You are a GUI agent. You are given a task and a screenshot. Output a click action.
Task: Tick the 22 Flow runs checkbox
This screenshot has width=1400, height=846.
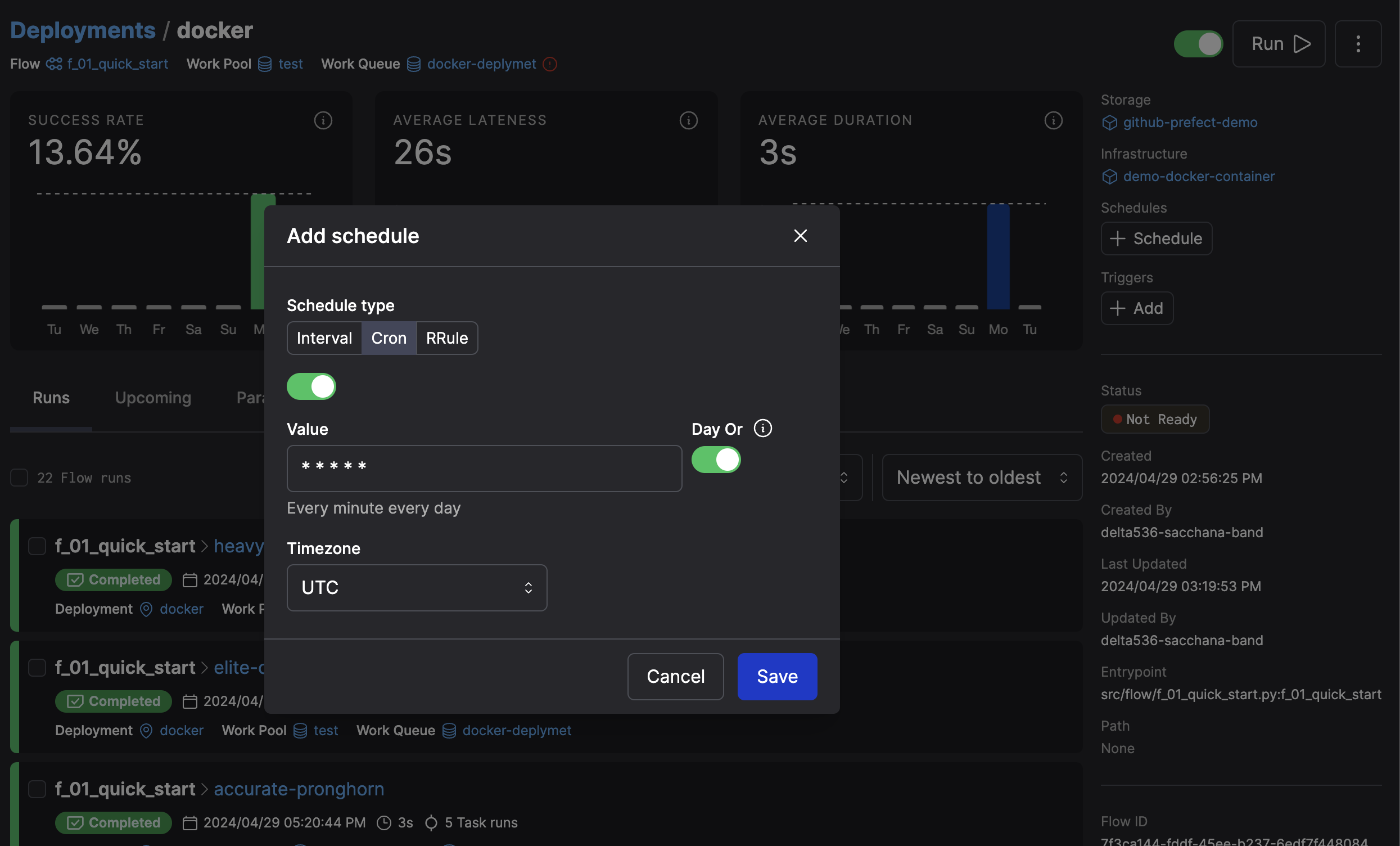[19, 477]
